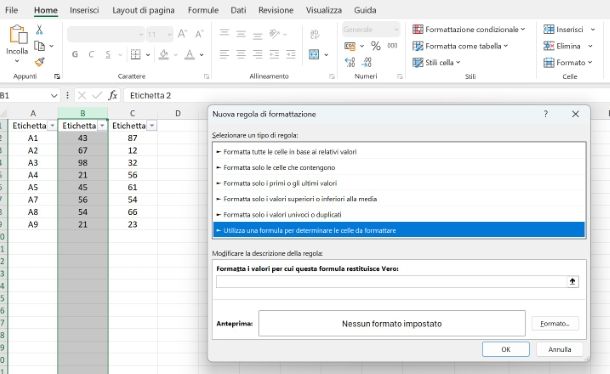
Task: Select rule valori univoci o duplicati
Action: pos(399,214)
